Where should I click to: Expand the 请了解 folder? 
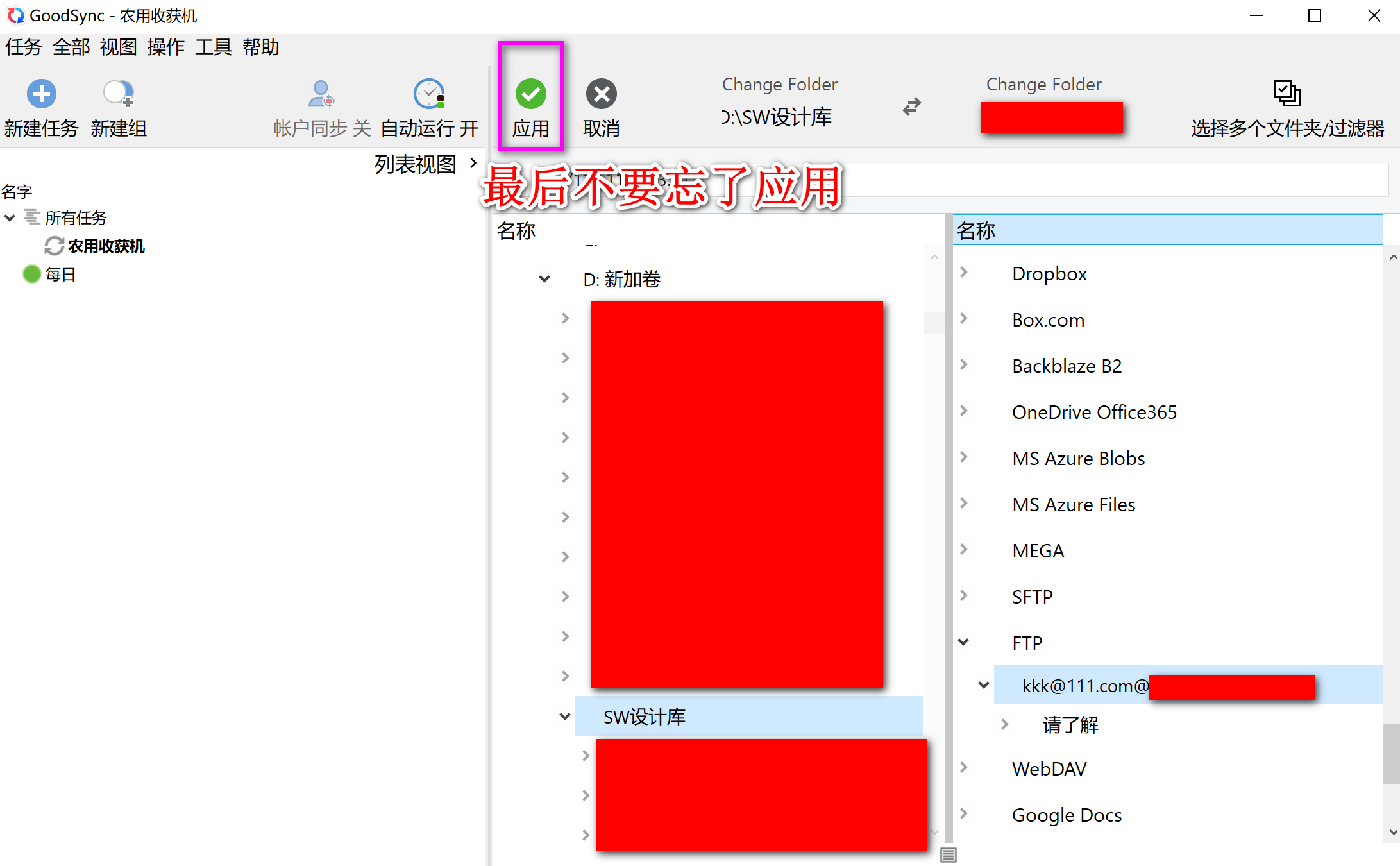(1005, 725)
